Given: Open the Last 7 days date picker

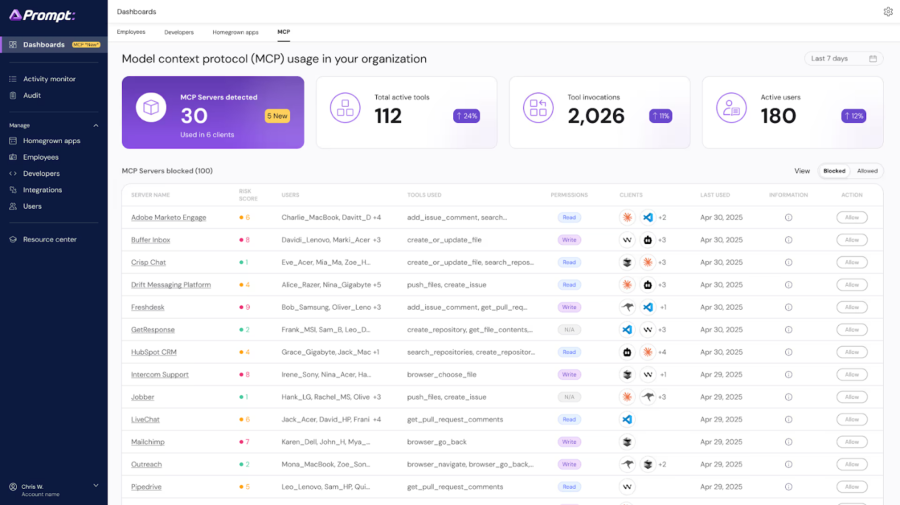Looking at the screenshot, I should coord(843,59).
